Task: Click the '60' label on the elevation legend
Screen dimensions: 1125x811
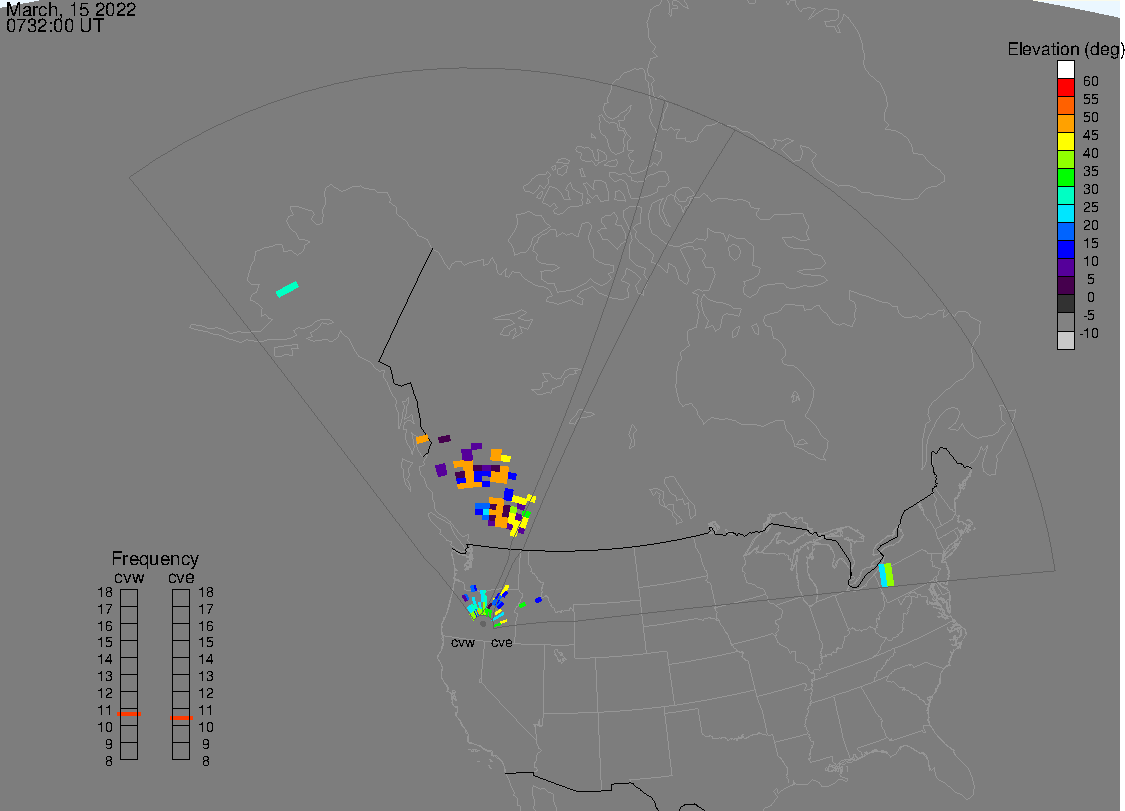Action: tap(1091, 81)
